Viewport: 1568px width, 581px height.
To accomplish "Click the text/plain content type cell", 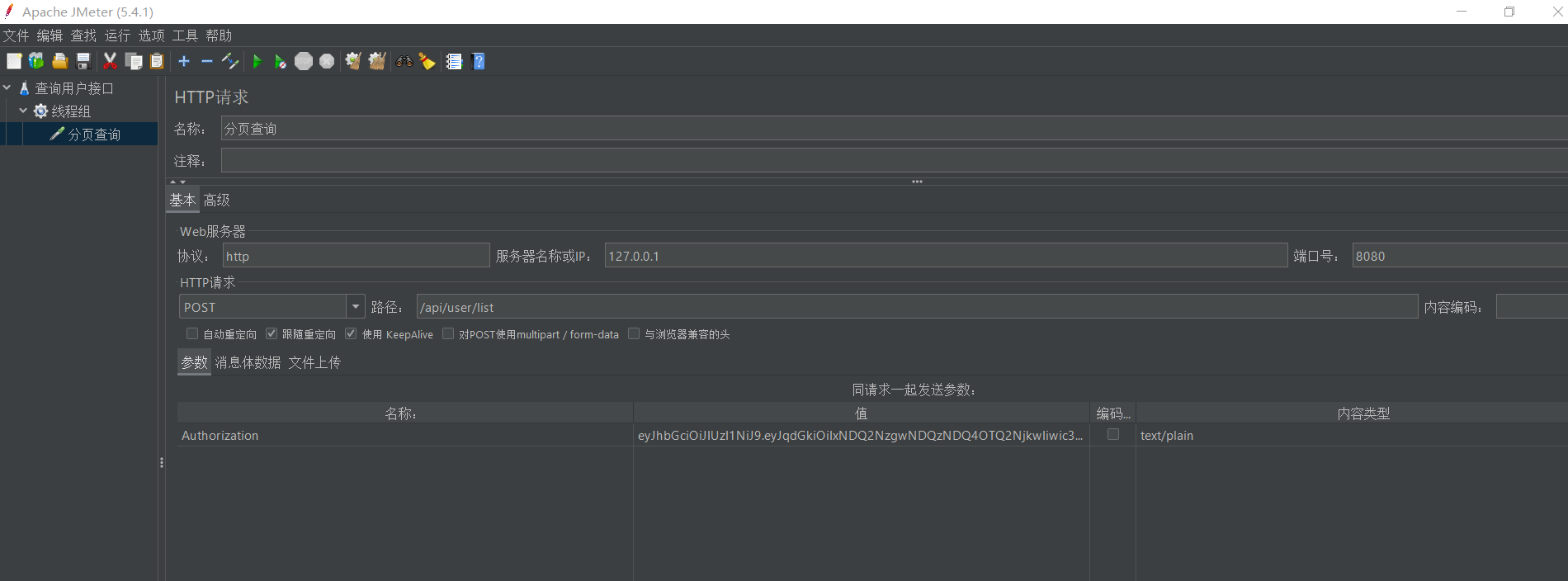I will click(x=1352, y=435).
